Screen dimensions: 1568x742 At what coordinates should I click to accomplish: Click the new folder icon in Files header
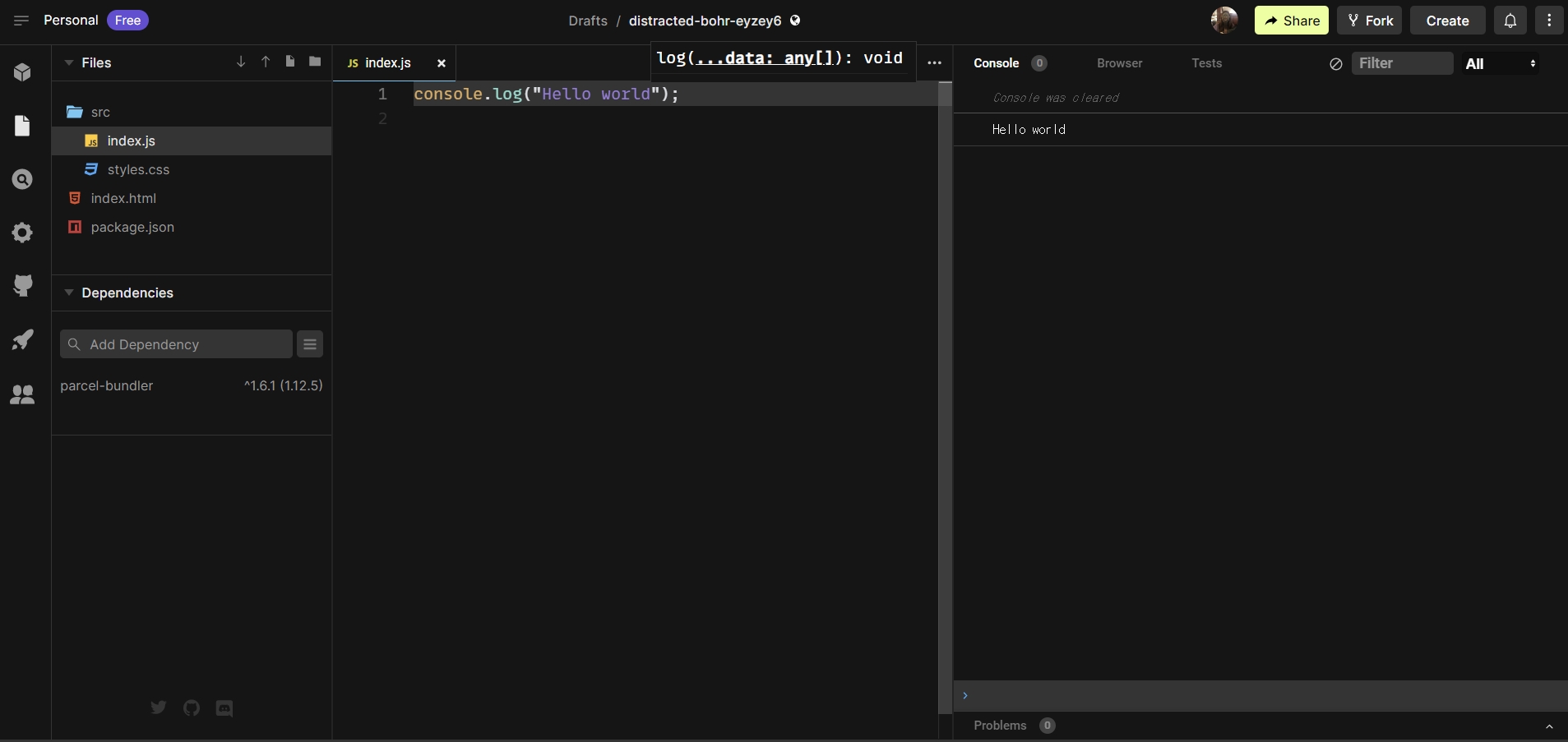(315, 62)
